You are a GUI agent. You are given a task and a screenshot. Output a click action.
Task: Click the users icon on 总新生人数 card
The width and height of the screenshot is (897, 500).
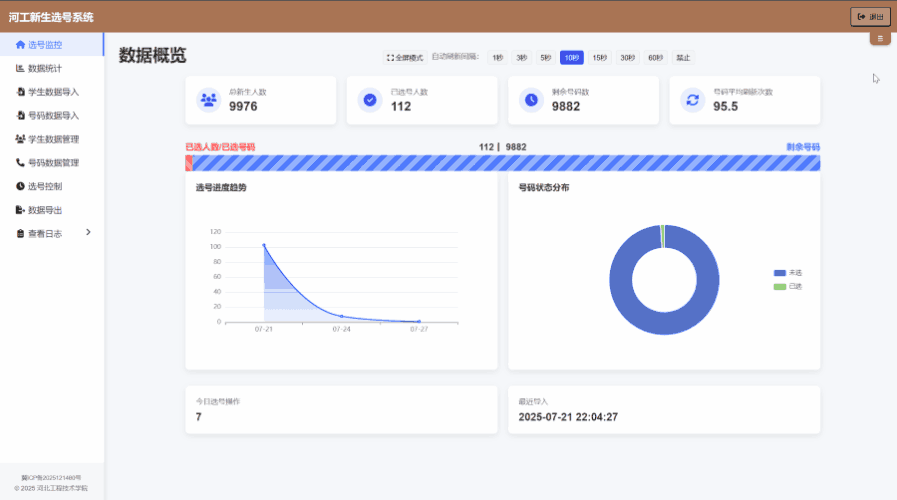point(208,100)
